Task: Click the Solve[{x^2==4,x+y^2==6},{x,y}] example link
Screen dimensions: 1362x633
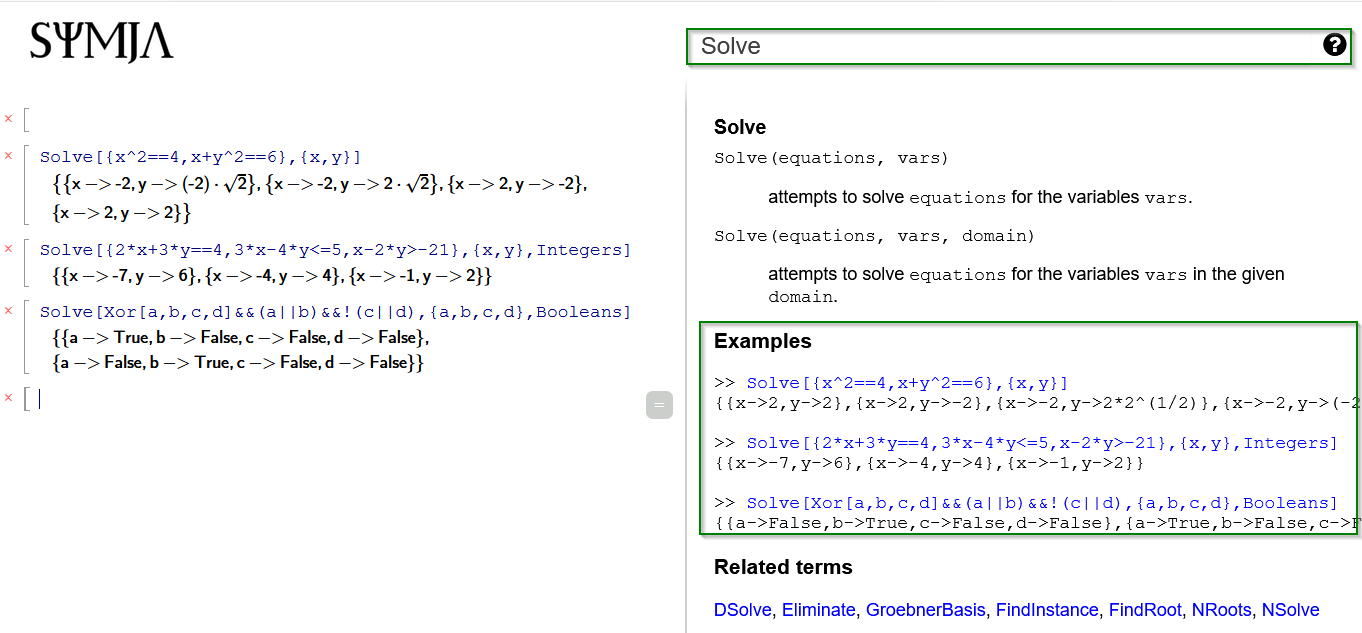Action: 907,383
